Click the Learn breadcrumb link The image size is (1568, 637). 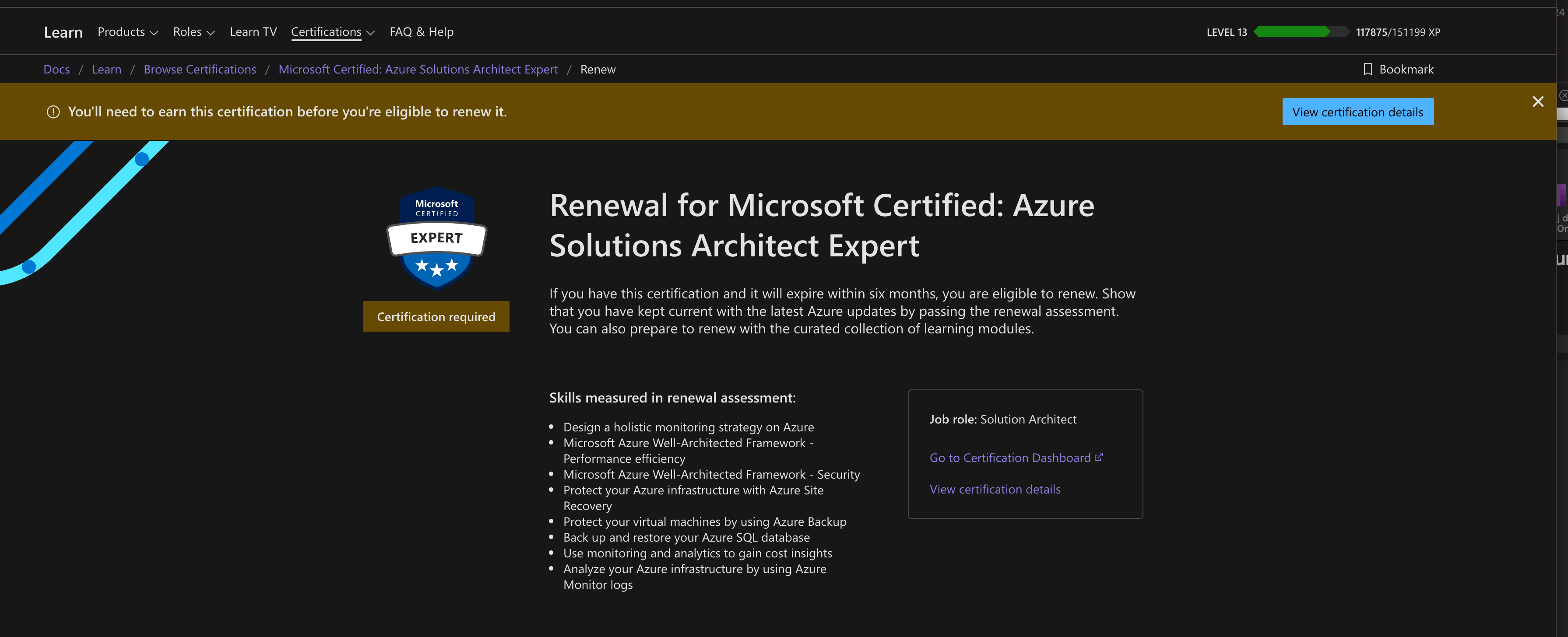pyautogui.click(x=106, y=70)
